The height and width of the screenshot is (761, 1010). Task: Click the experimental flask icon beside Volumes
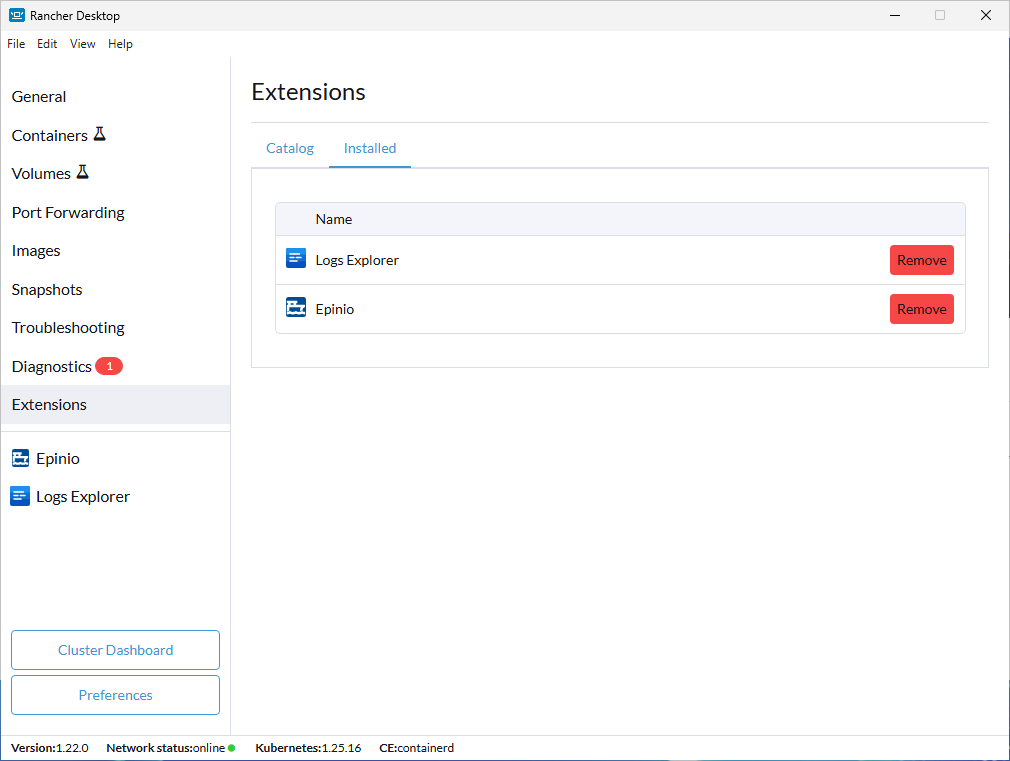(x=83, y=173)
